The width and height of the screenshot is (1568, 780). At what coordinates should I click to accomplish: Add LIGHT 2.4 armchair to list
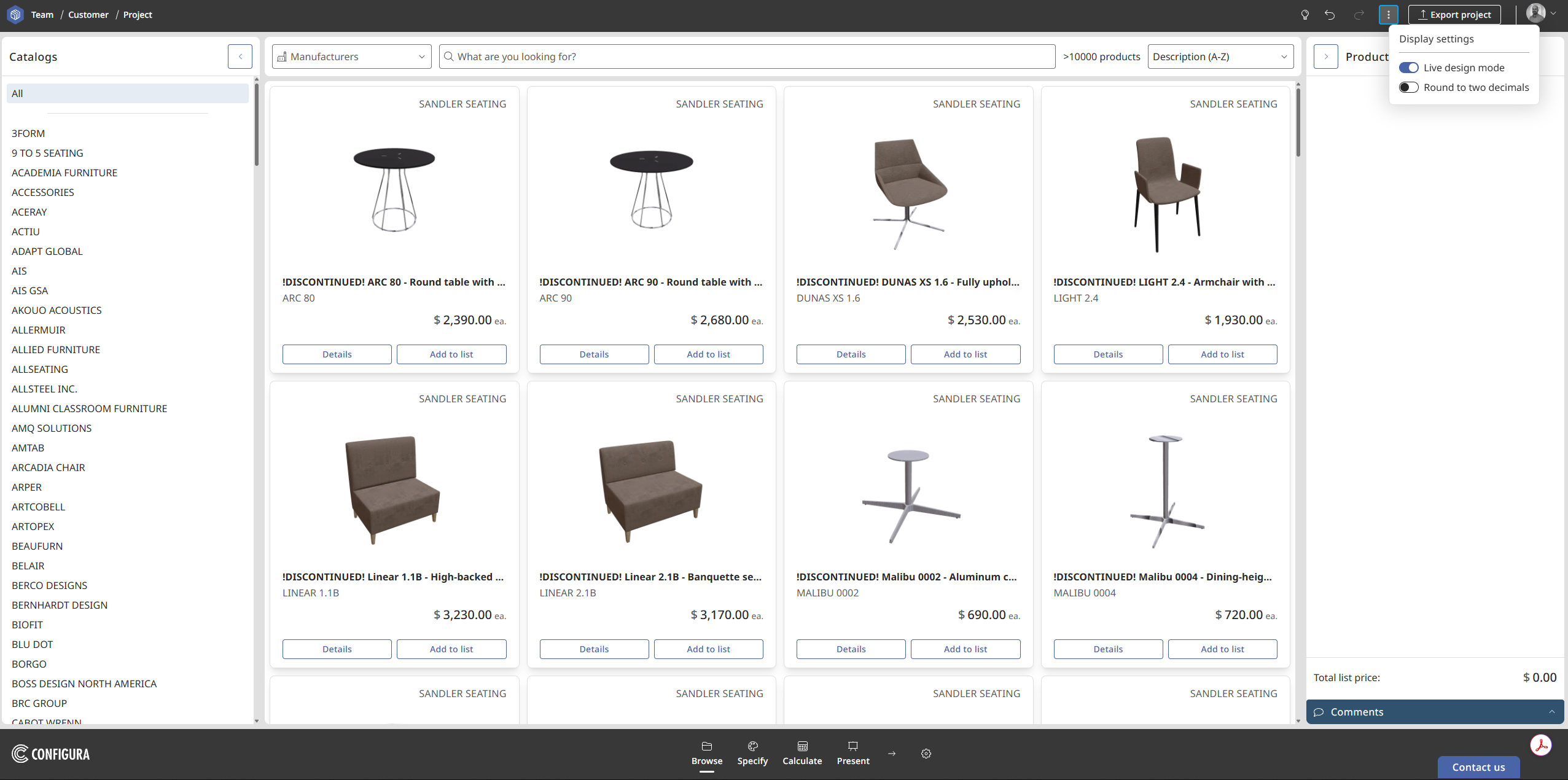pos(1222,354)
